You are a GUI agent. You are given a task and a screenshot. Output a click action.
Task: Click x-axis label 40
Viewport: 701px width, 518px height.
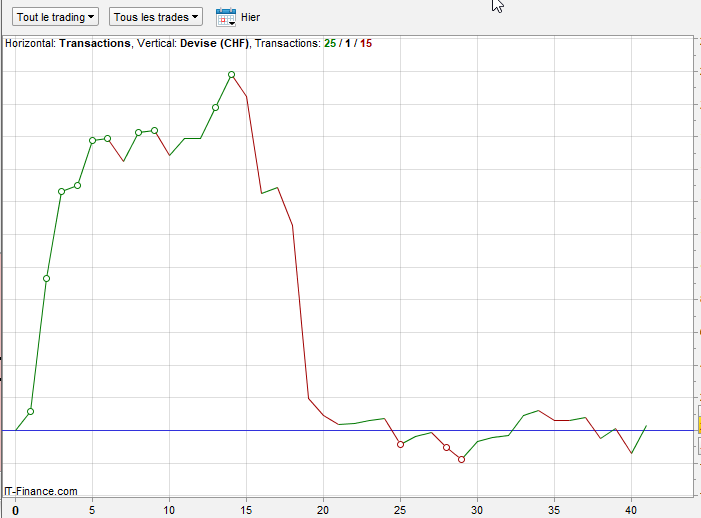point(631,510)
